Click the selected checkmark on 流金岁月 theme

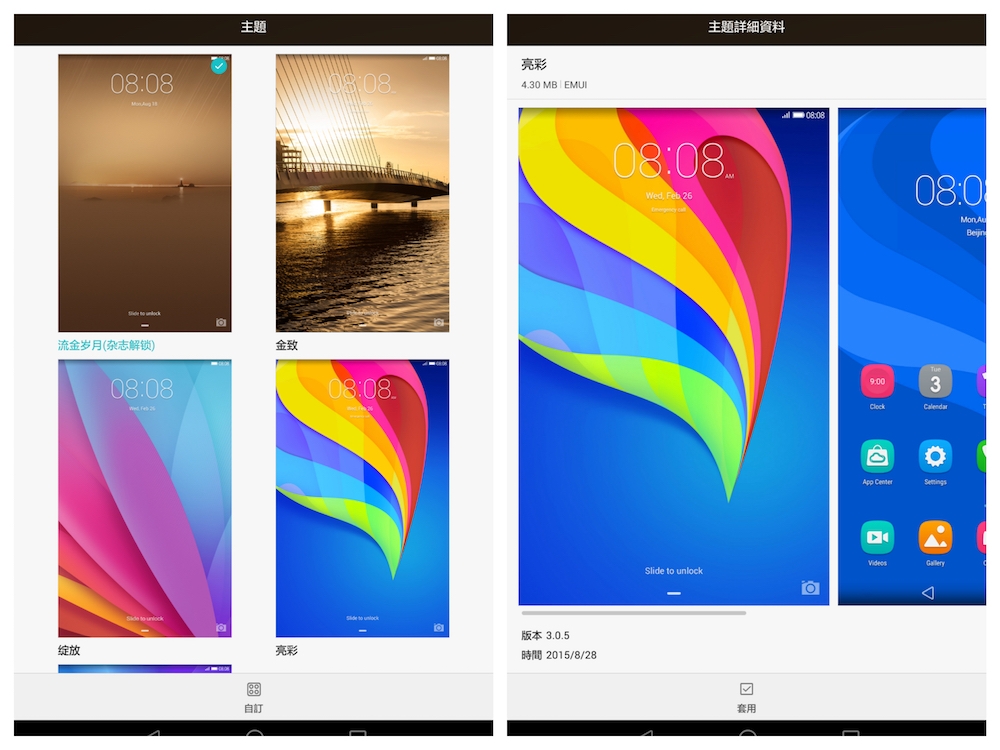coord(219,66)
